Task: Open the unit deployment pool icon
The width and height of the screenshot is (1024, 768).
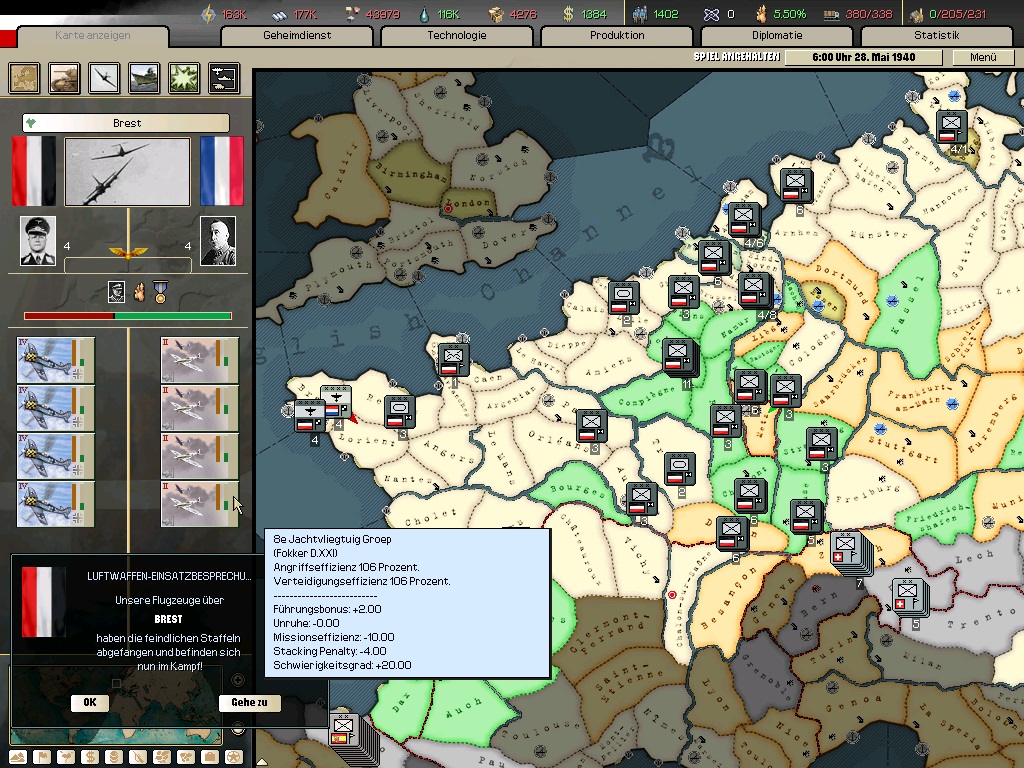Action: 224,78
